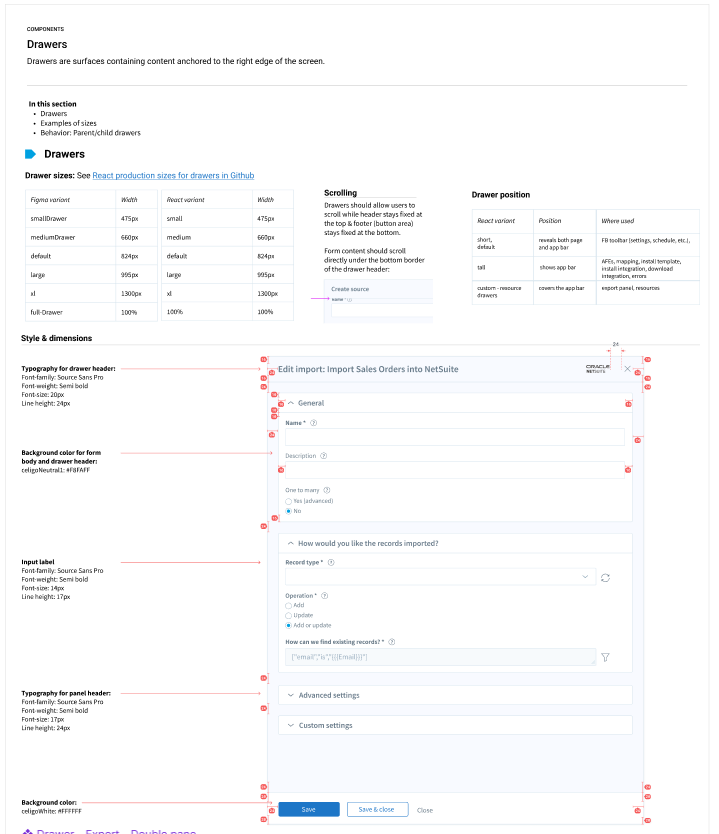Collapse the General section

(290, 403)
